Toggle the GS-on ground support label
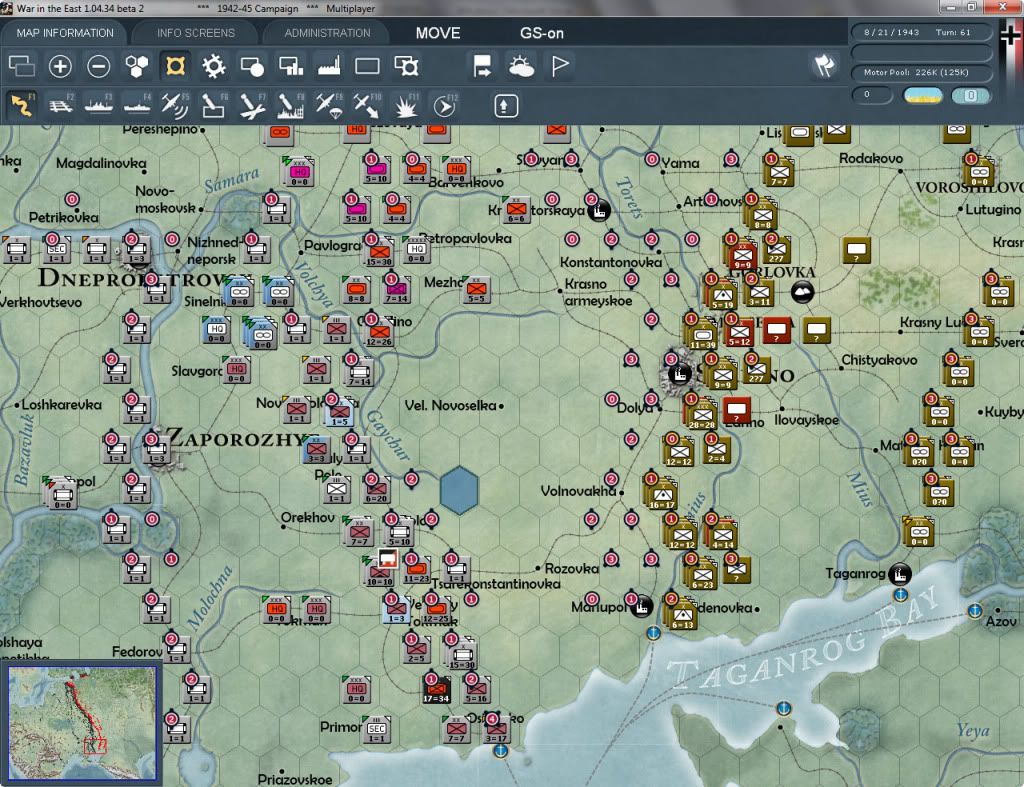The height and width of the screenshot is (787, 1024). pos(541,33)
